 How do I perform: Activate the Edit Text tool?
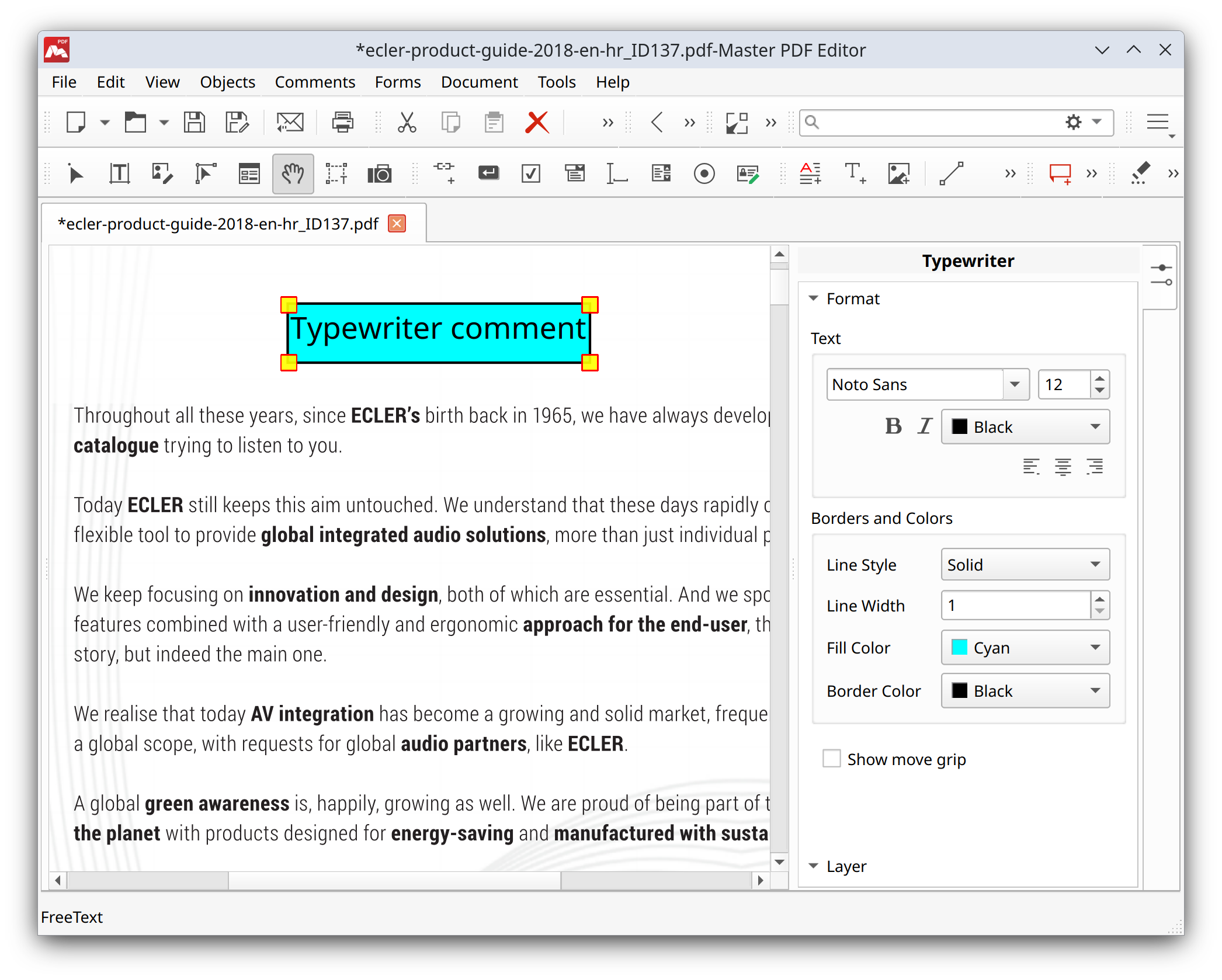coord(119,173)
